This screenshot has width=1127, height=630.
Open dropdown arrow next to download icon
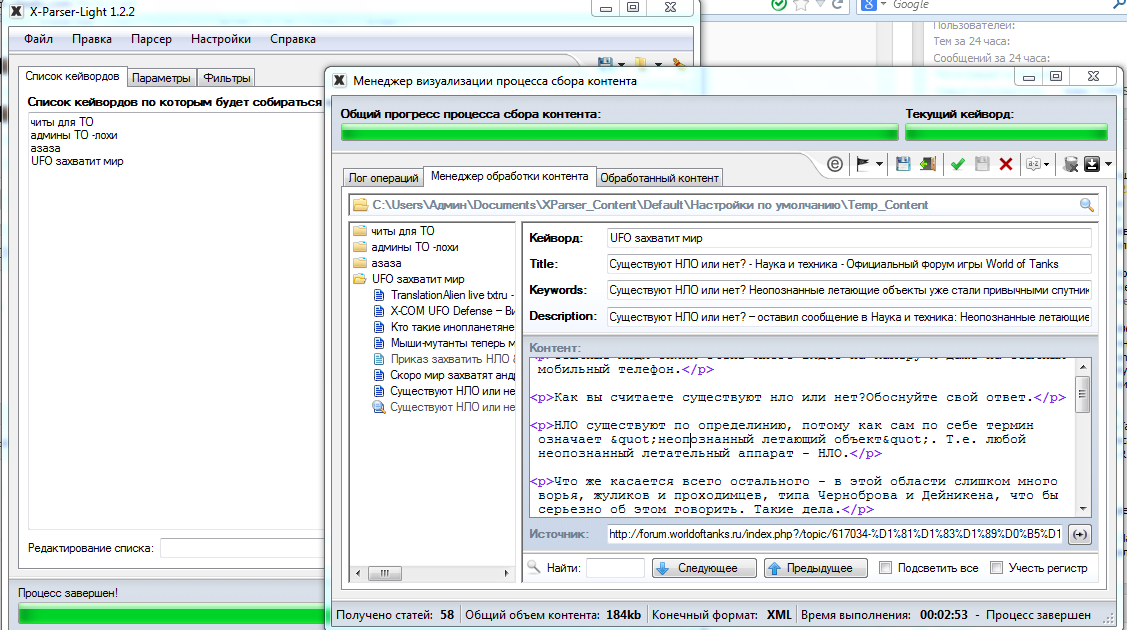pos(1108,164)
